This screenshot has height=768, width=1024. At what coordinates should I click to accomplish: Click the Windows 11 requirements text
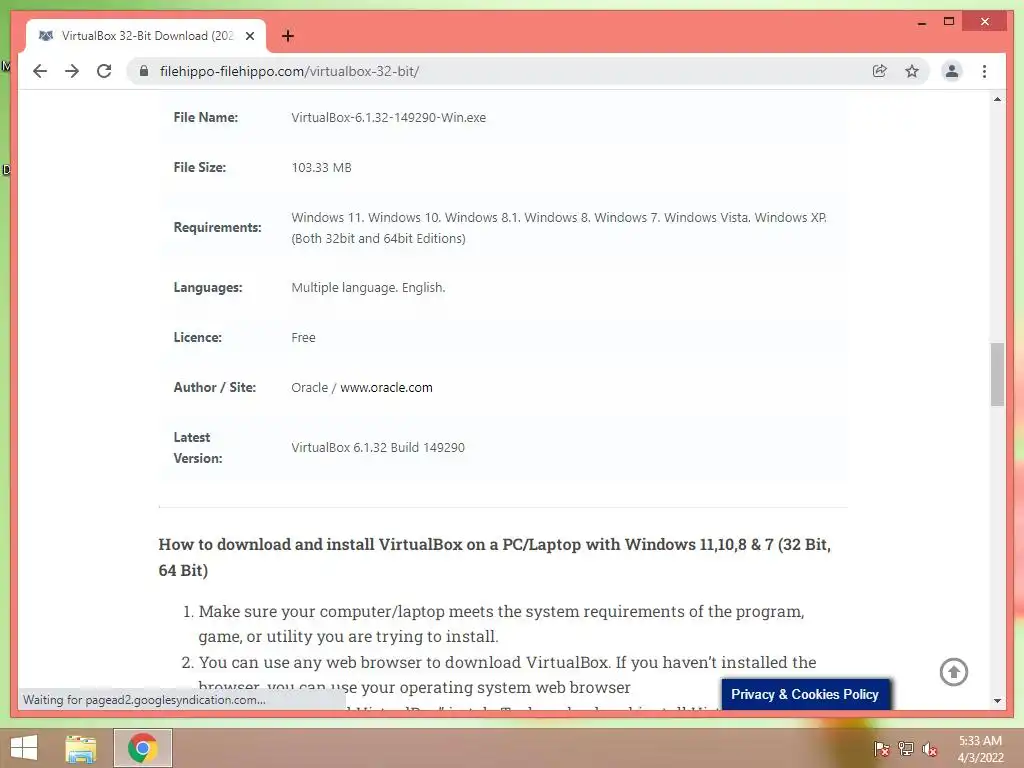[559, 228]
